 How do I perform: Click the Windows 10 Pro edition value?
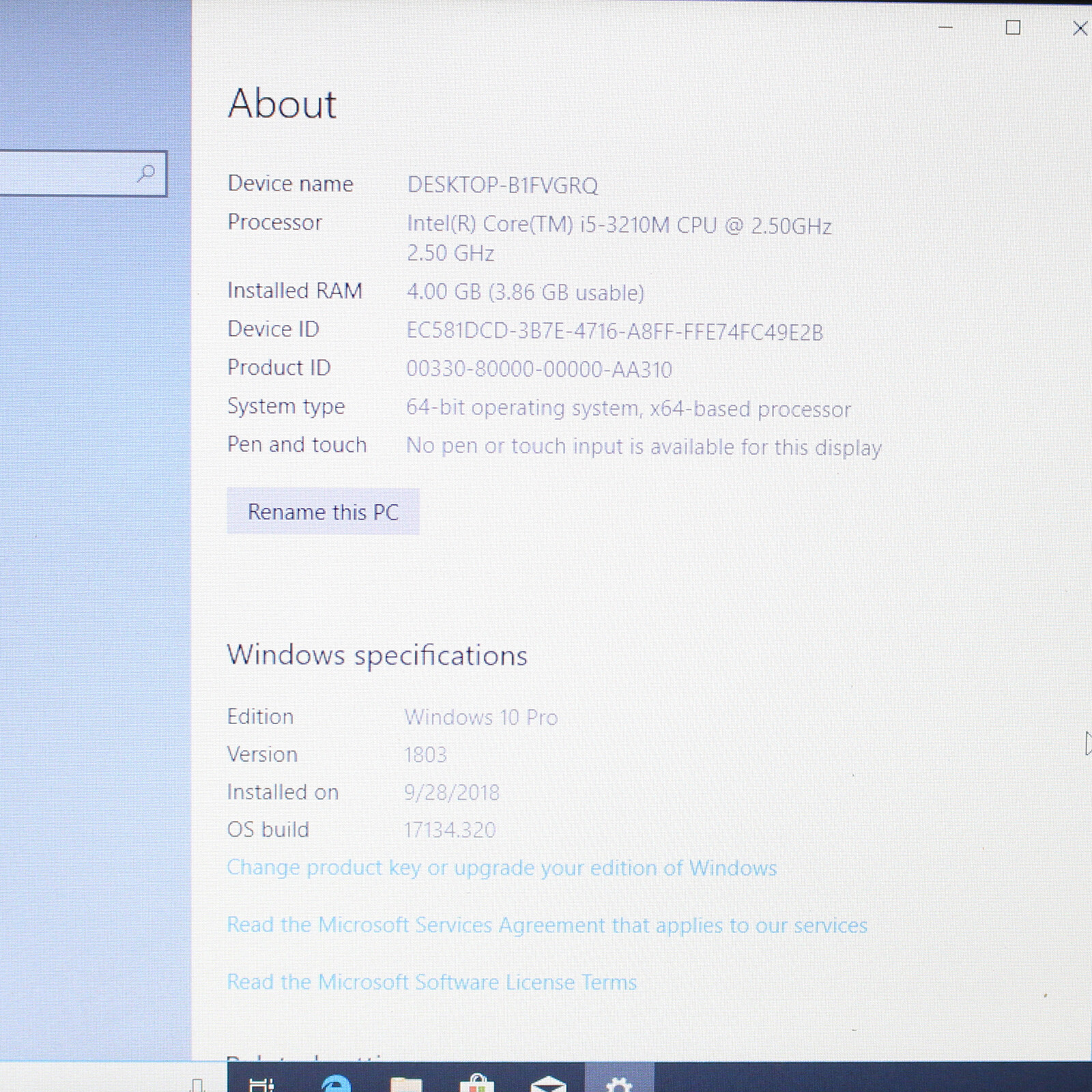point(481,717)
